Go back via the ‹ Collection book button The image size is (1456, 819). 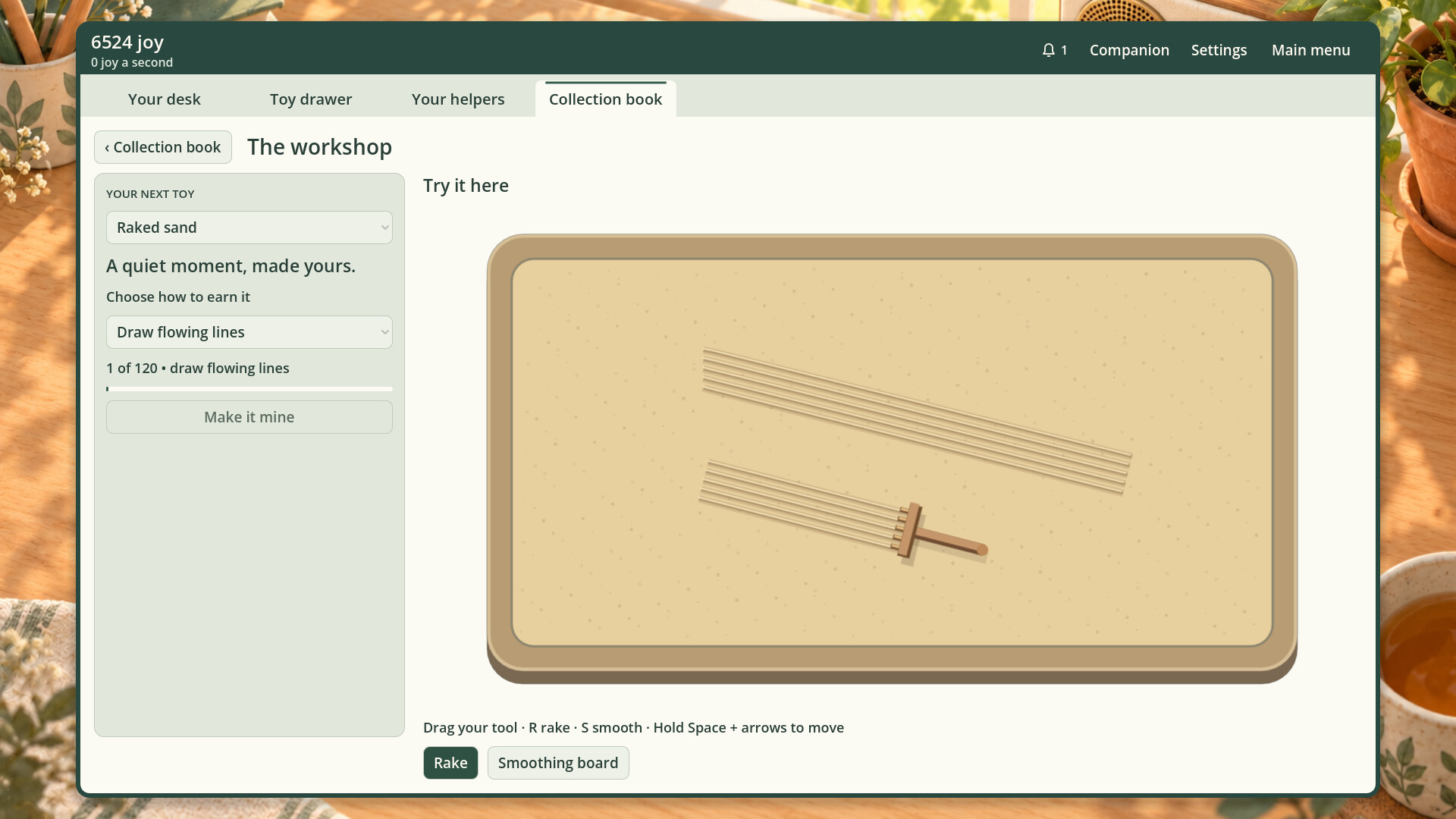pyautogui.click(x=163, y=147)
